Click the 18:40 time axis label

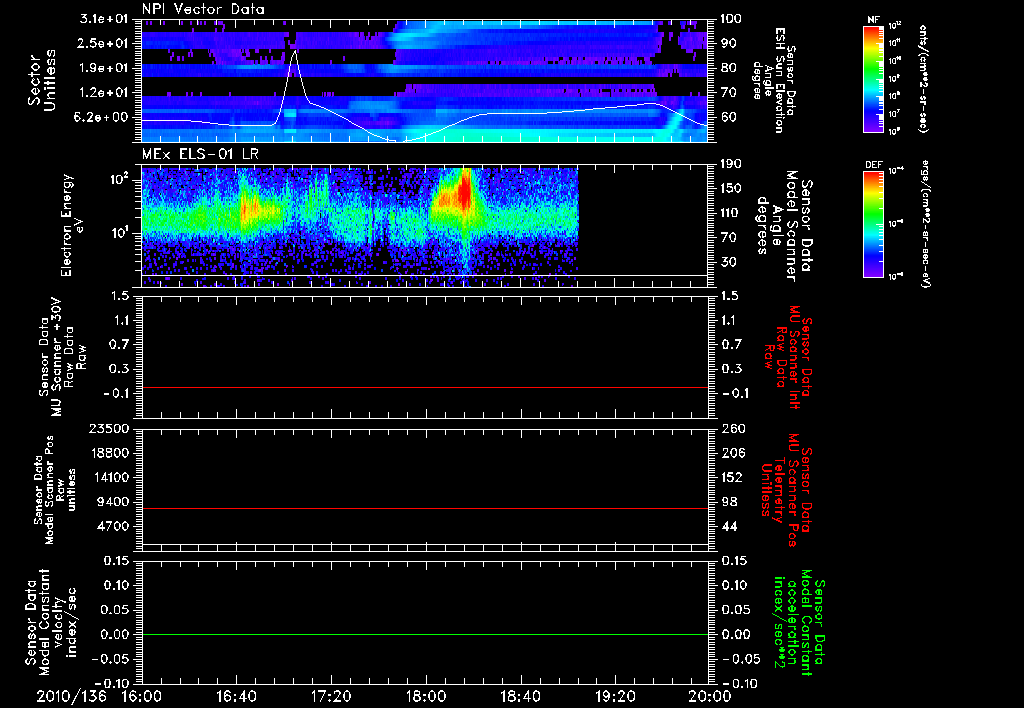(x=520, y=696)
